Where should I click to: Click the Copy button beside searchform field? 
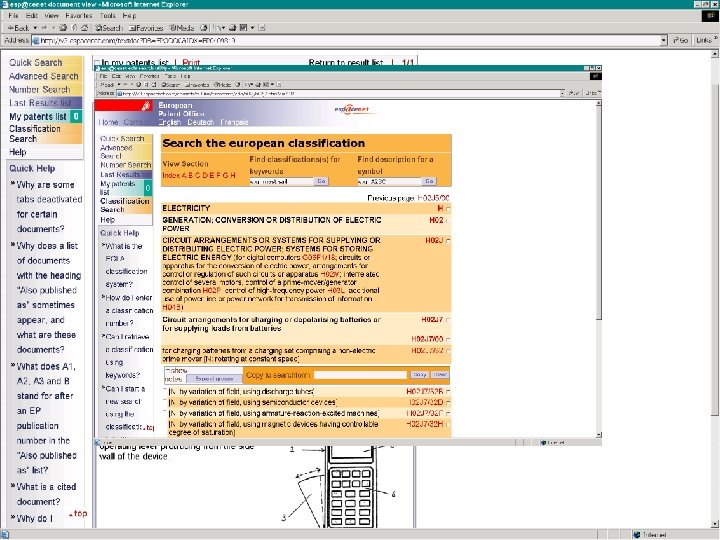(419, 375)
